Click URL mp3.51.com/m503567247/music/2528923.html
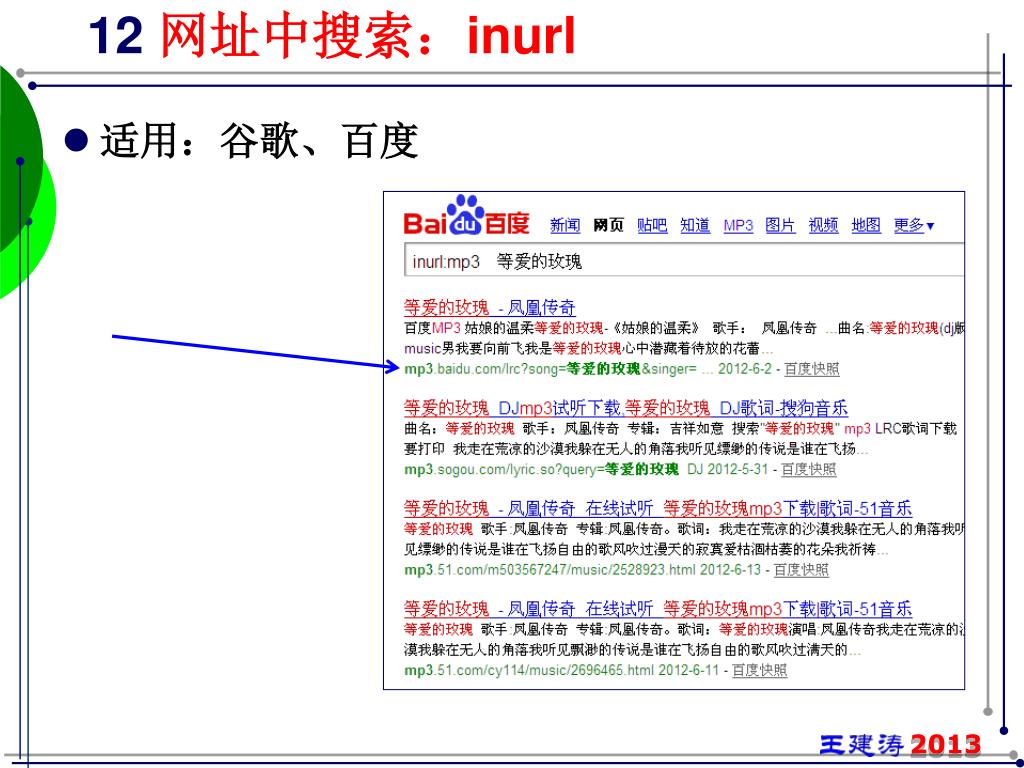 click(x=550, y=570)
